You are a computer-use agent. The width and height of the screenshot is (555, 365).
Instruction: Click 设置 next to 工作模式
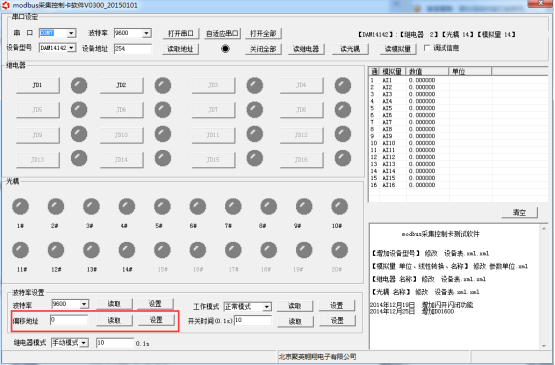pos(337,305)
